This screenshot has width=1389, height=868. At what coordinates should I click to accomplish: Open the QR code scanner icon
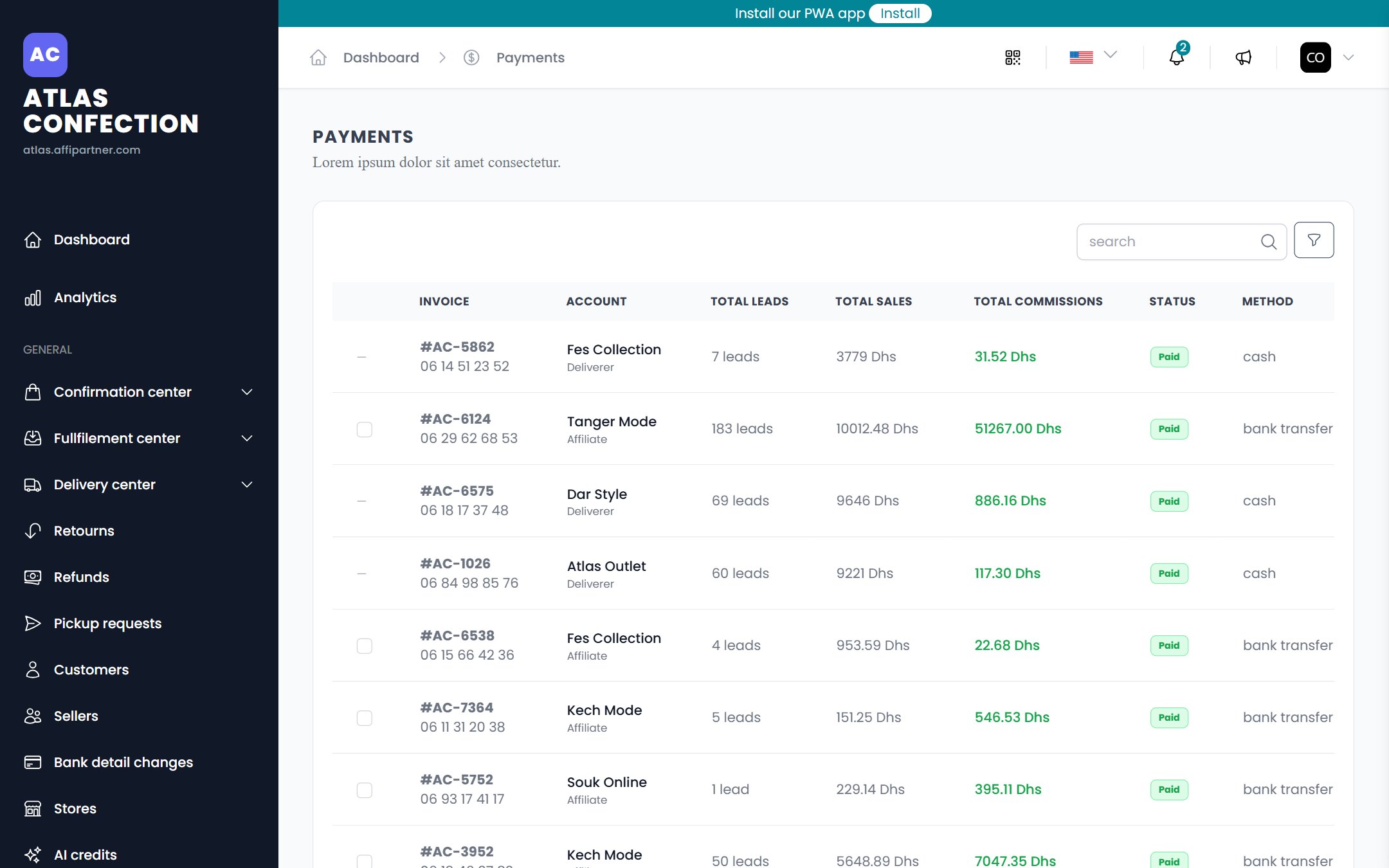pyautogui.click(x=1013, y=58)
